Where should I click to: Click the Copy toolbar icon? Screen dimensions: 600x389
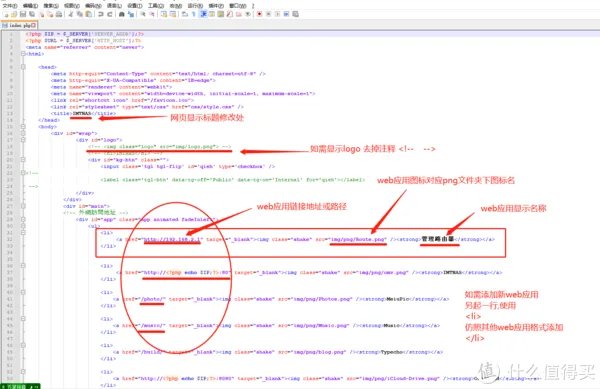[80, 14]
